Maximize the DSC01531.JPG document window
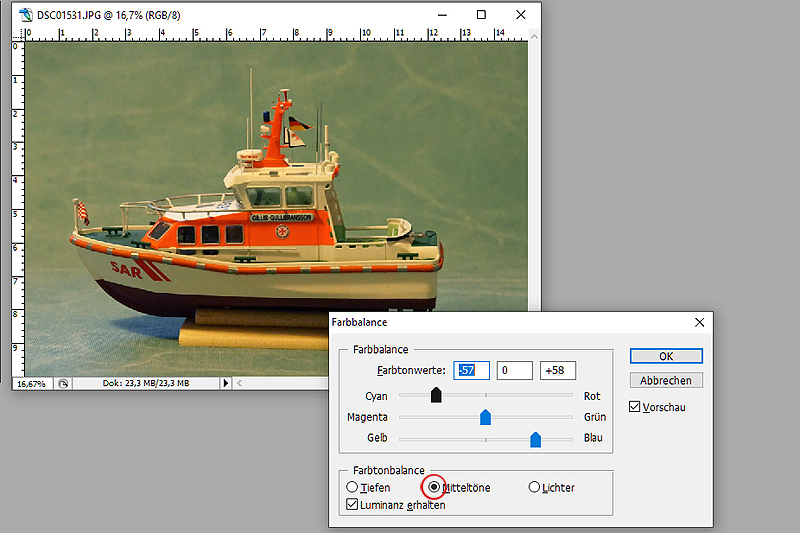The image size is (800, 533). (481, 15)
